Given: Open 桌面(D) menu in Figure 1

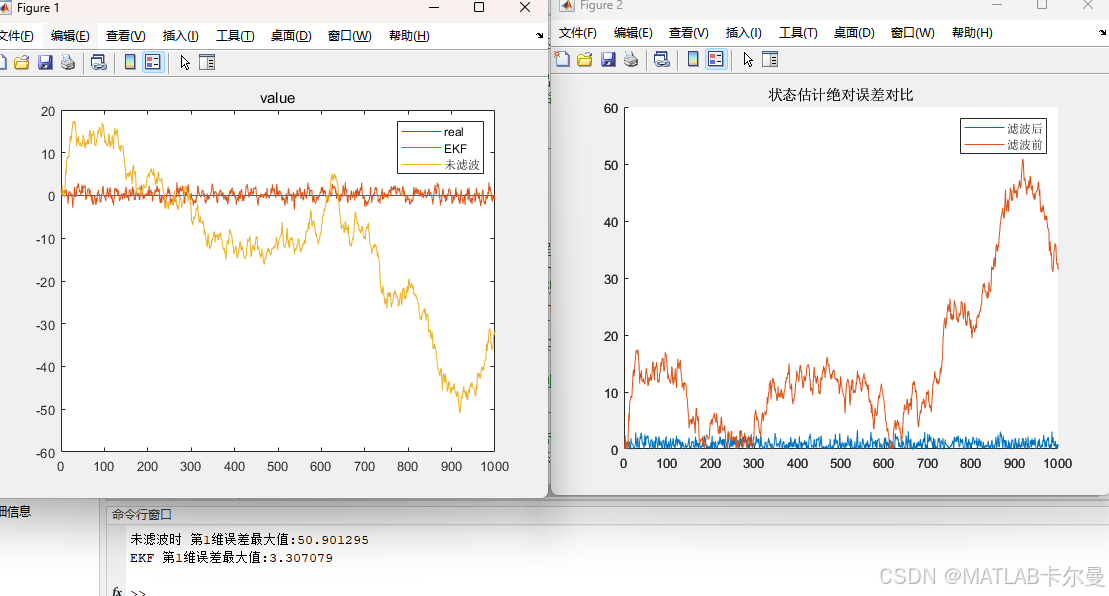Looking at the screenshot, I should [x=291, y=36].
